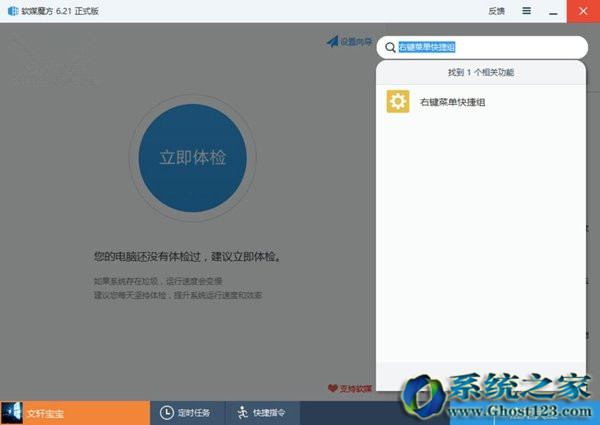Click the 软媒魔方 logo in title bar
Image resolution: width=600 pixels, height=425 pixels.
pos(11,10)
